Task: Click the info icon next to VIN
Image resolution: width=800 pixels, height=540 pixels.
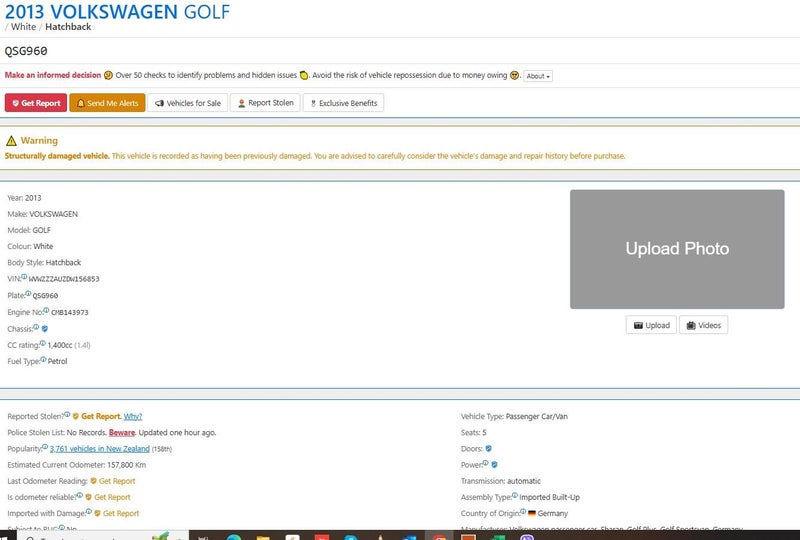Action: (24, 278)
